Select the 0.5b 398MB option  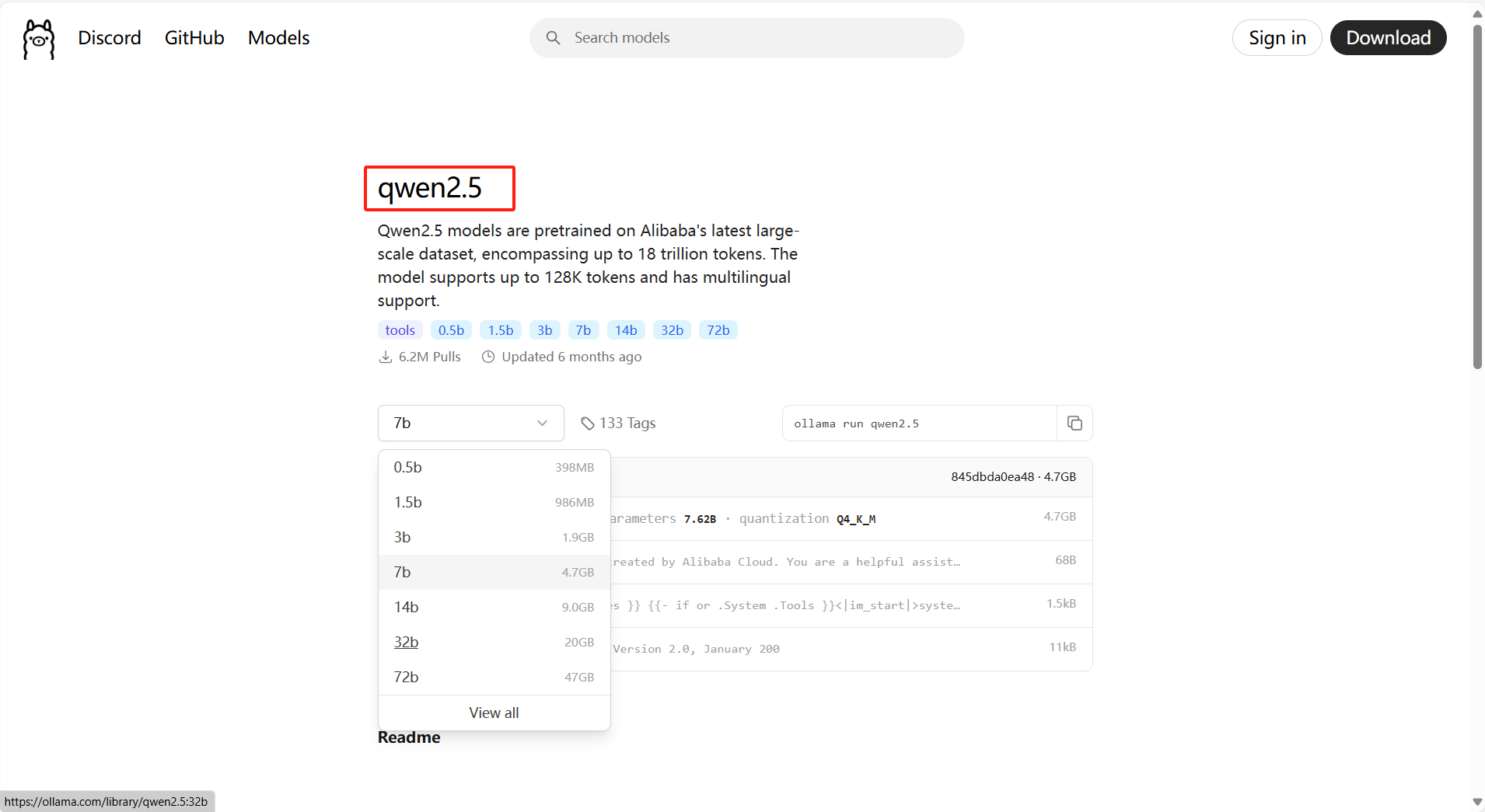tap(494, 468)
